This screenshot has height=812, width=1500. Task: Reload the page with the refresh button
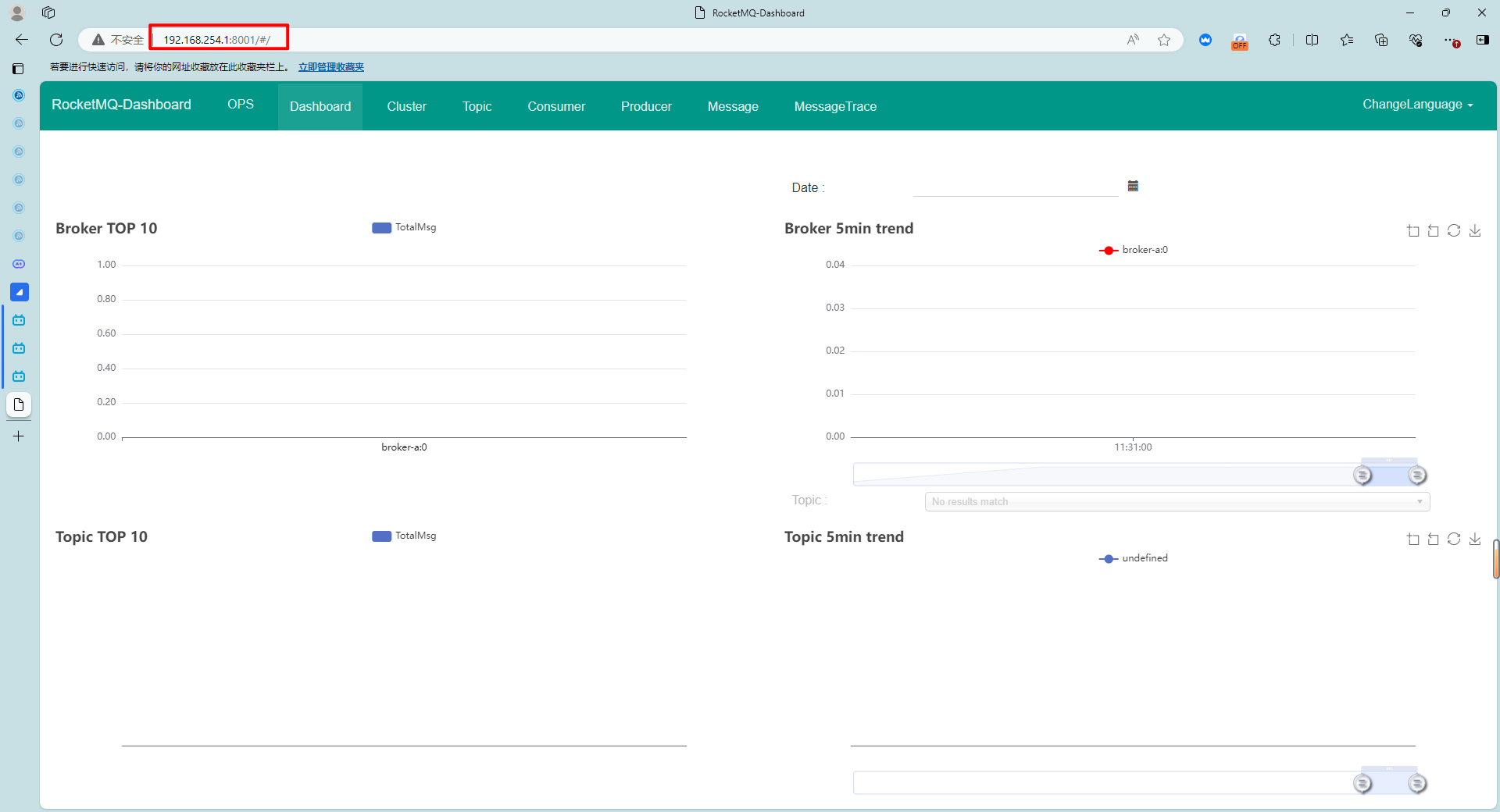pyautogui.click(x=56, y=40)
